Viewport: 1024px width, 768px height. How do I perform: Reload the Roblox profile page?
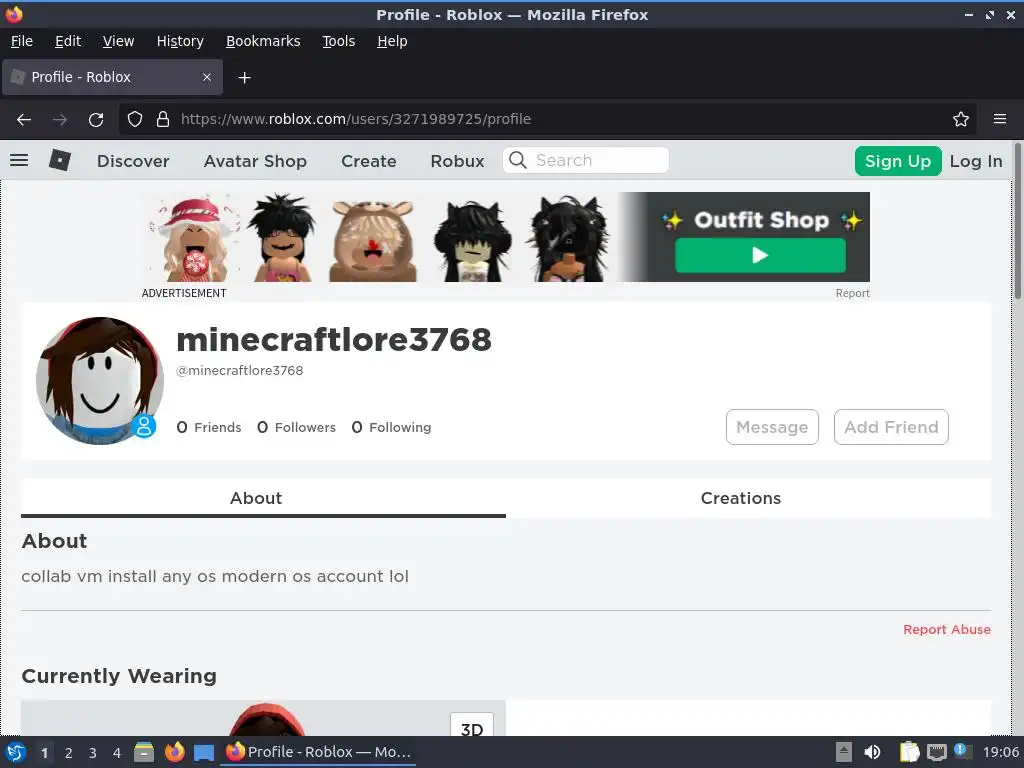96,120
